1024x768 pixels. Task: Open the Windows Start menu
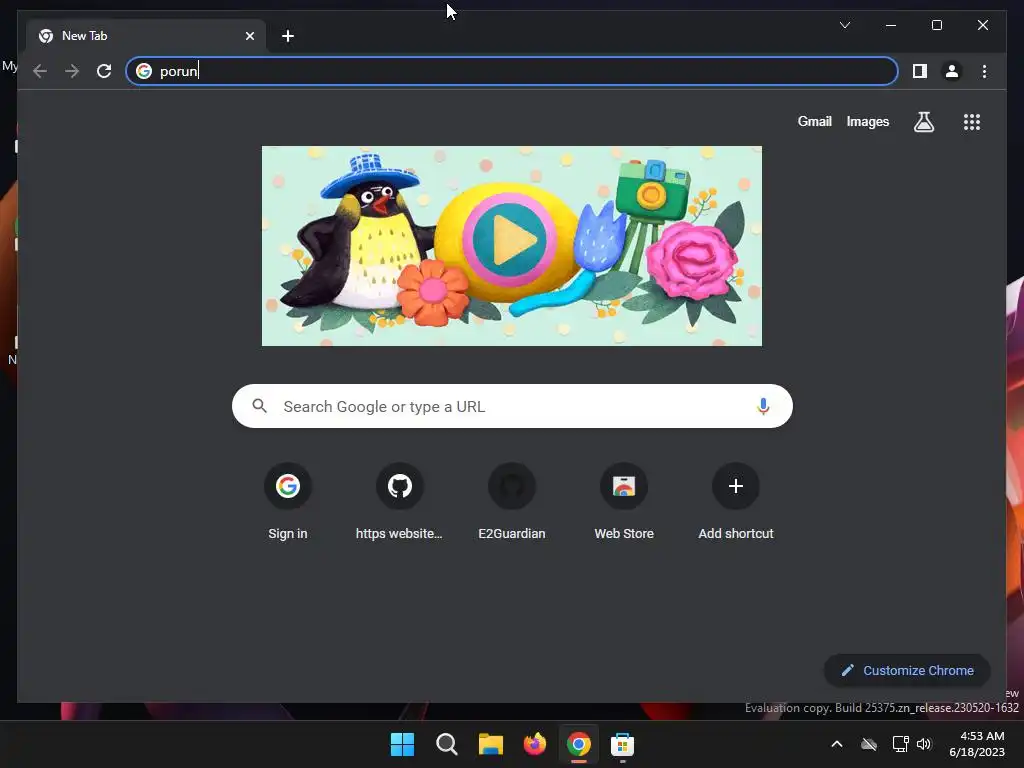point(402,744)
